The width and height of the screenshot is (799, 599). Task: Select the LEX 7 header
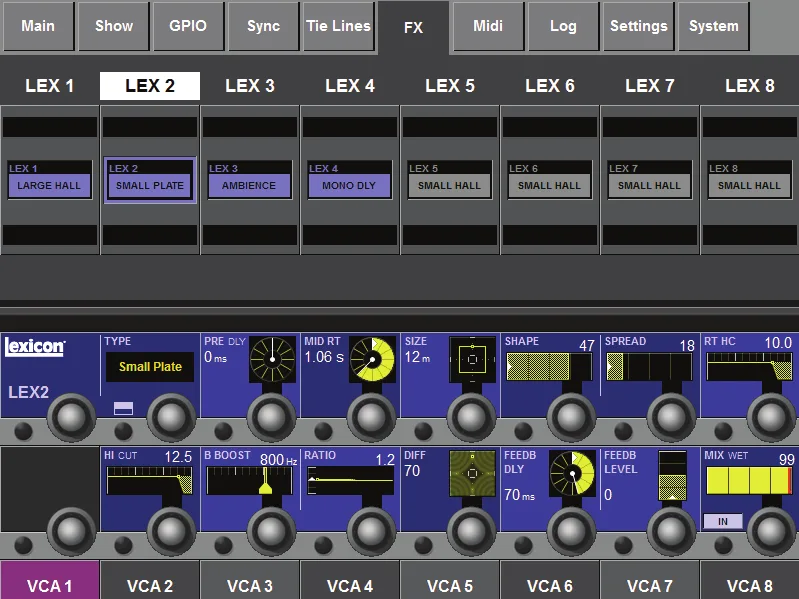point(649,86)
